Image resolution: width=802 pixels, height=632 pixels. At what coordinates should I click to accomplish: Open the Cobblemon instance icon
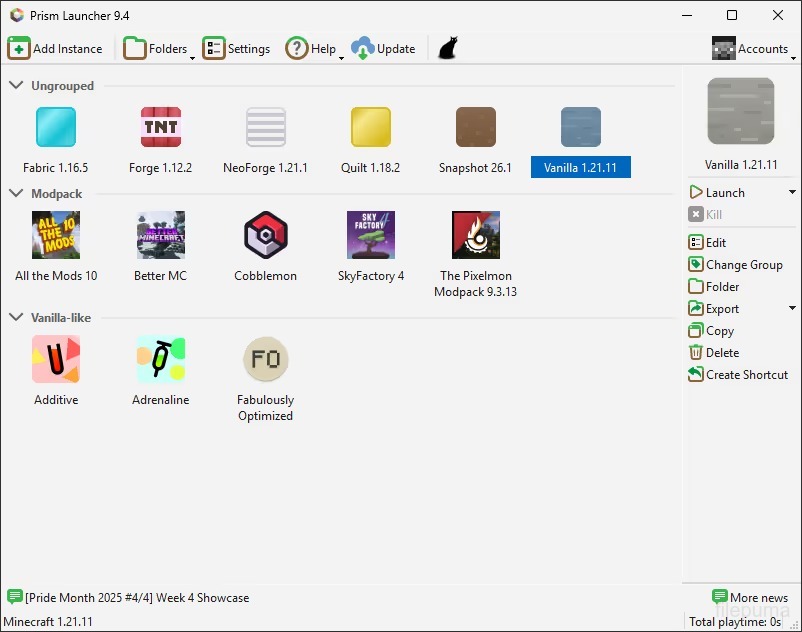(265, 236)
